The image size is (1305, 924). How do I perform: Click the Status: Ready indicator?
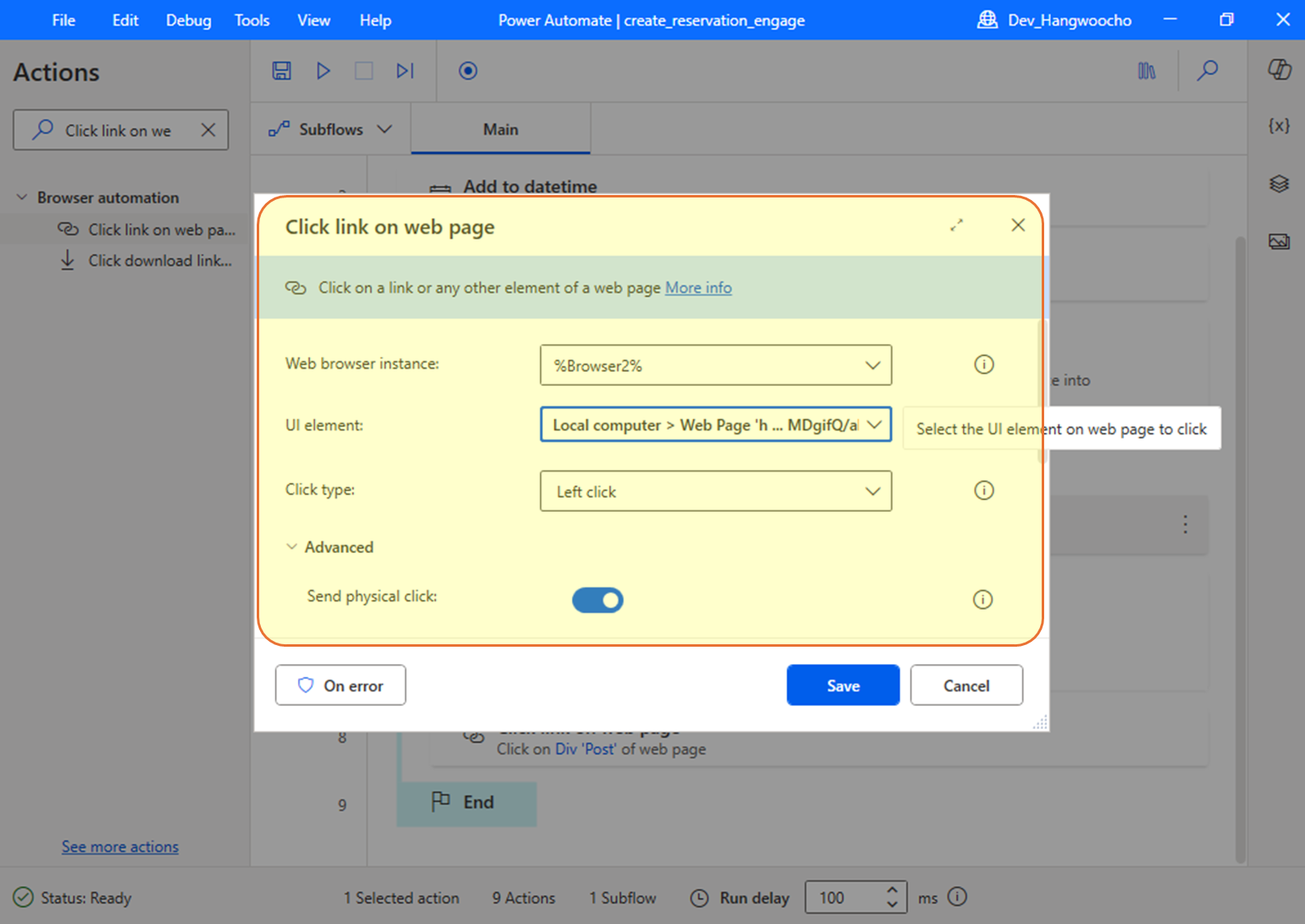point(72,898)
